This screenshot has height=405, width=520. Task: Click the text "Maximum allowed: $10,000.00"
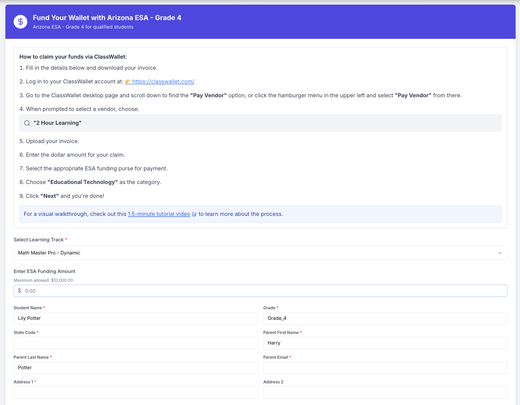pos(43,280)
